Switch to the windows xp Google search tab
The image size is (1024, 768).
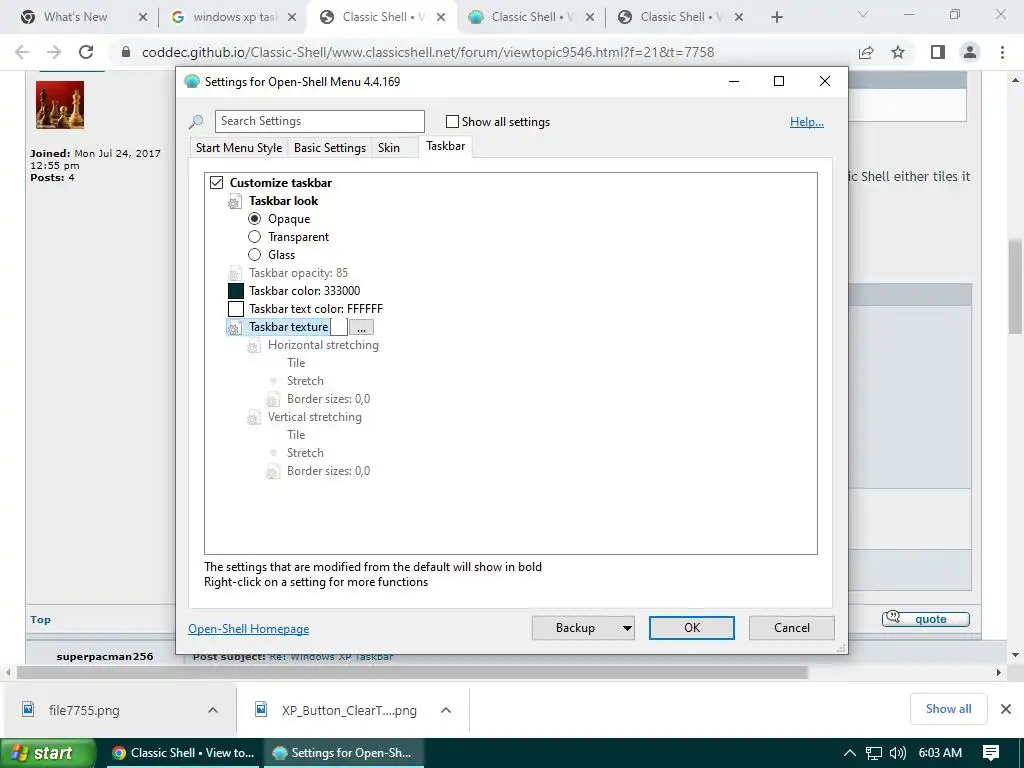pos(233,17)
